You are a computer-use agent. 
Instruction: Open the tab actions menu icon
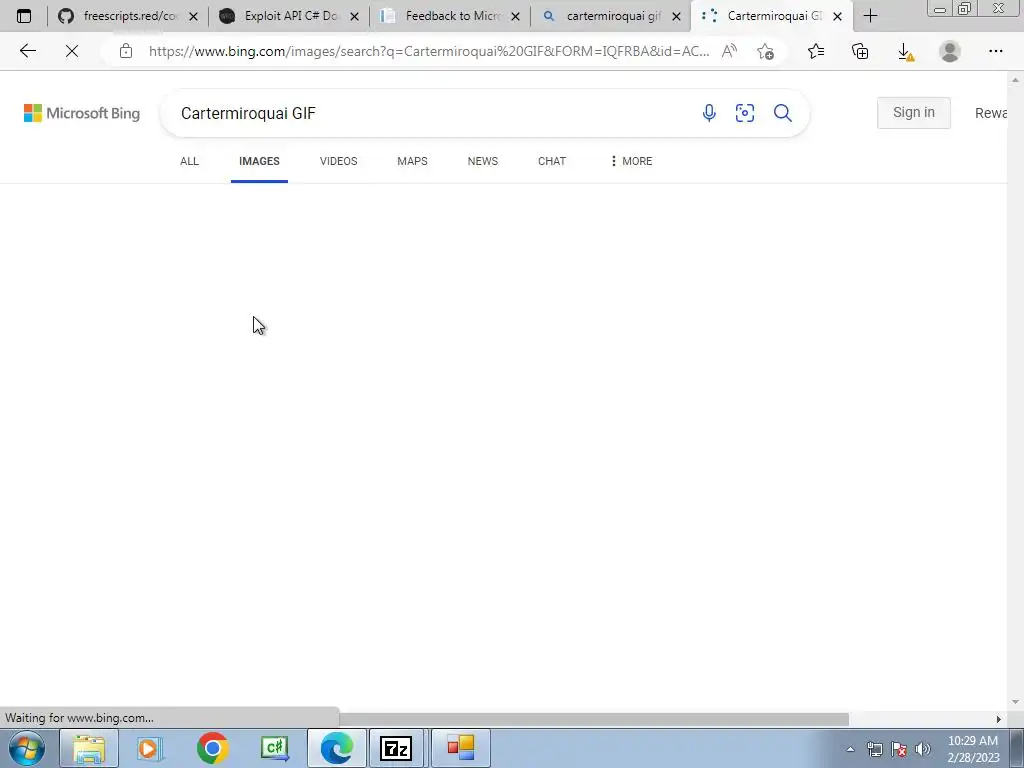point(24,16)
